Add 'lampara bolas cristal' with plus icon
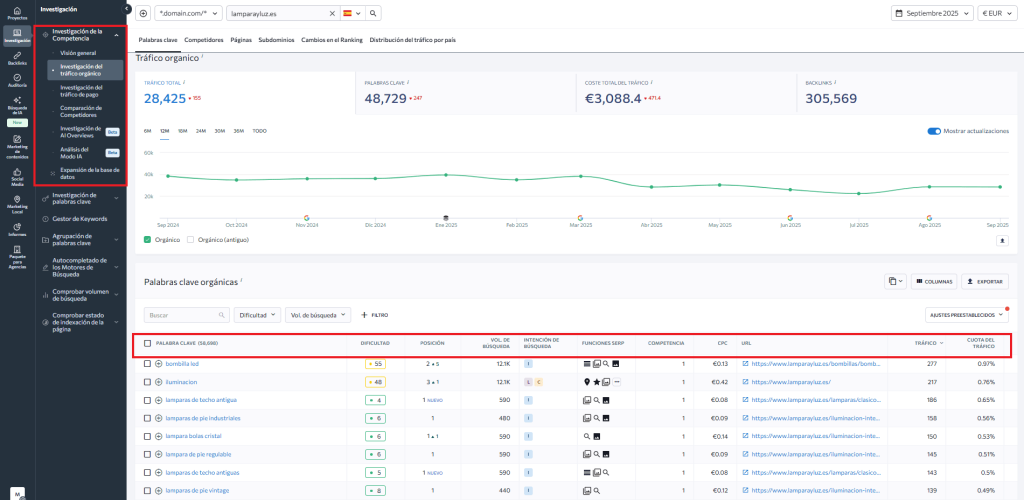Screen dimensions: 1024x500 [159, 436]
